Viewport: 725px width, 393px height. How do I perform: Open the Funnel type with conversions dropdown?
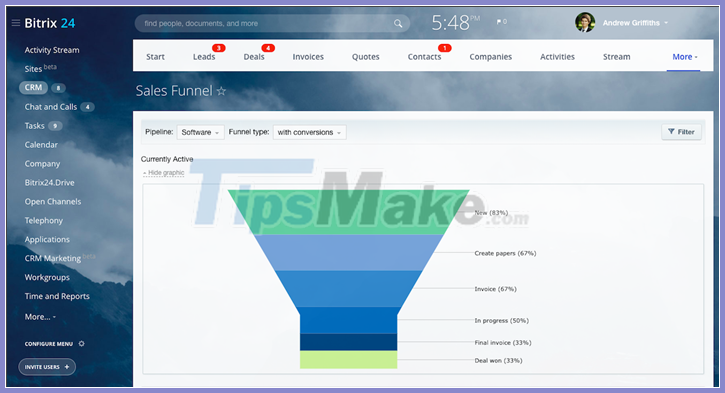(x=309, y=132)
